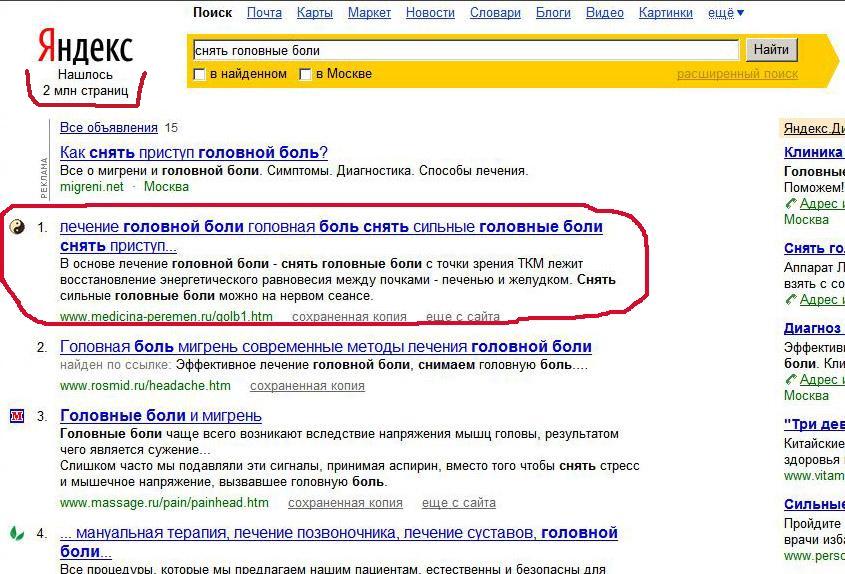Open result 2 'Головная боль мигрень современные методы'

(x=325, y=347)
